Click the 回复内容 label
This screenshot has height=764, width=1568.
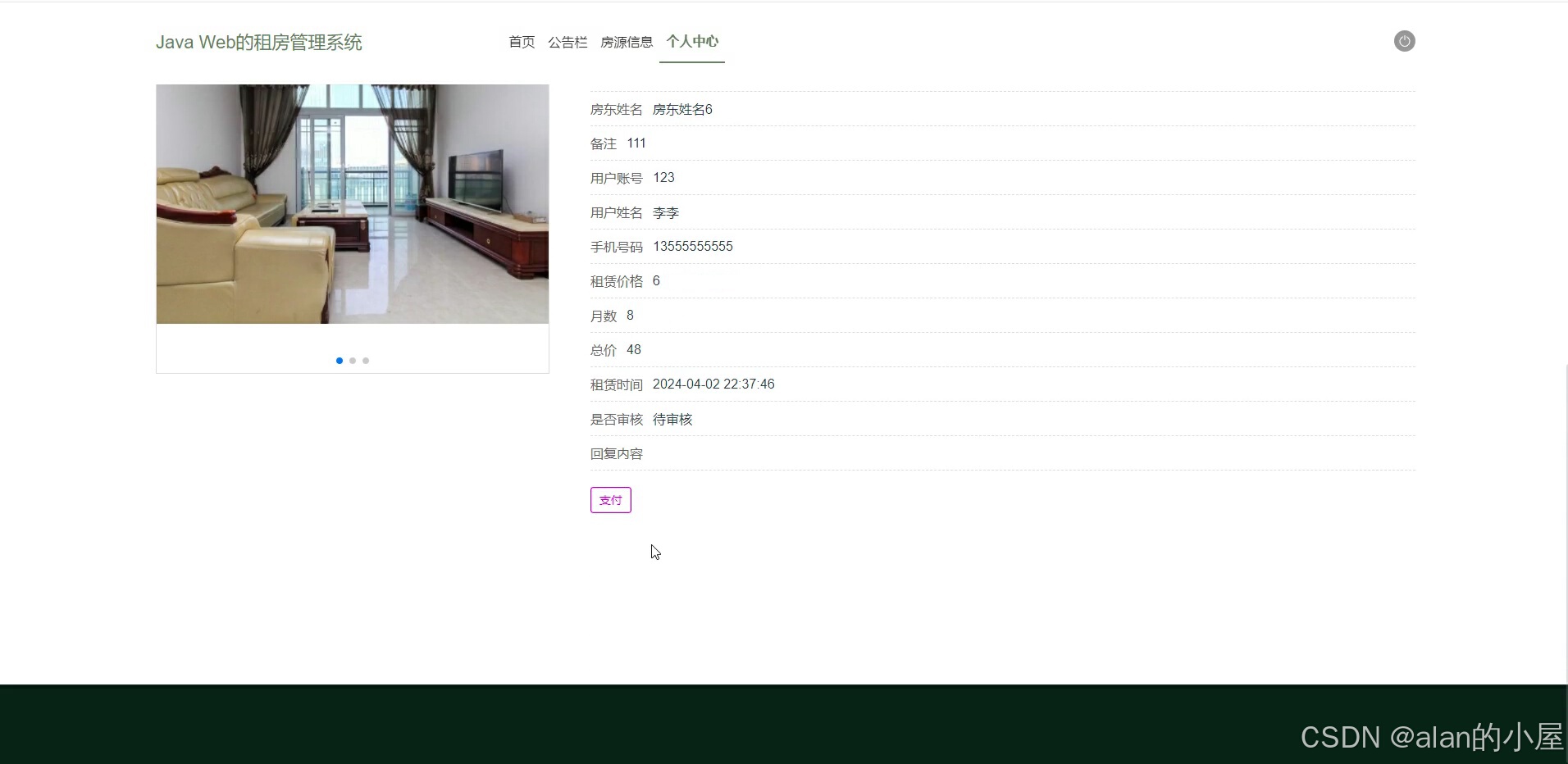click(617, 453)
